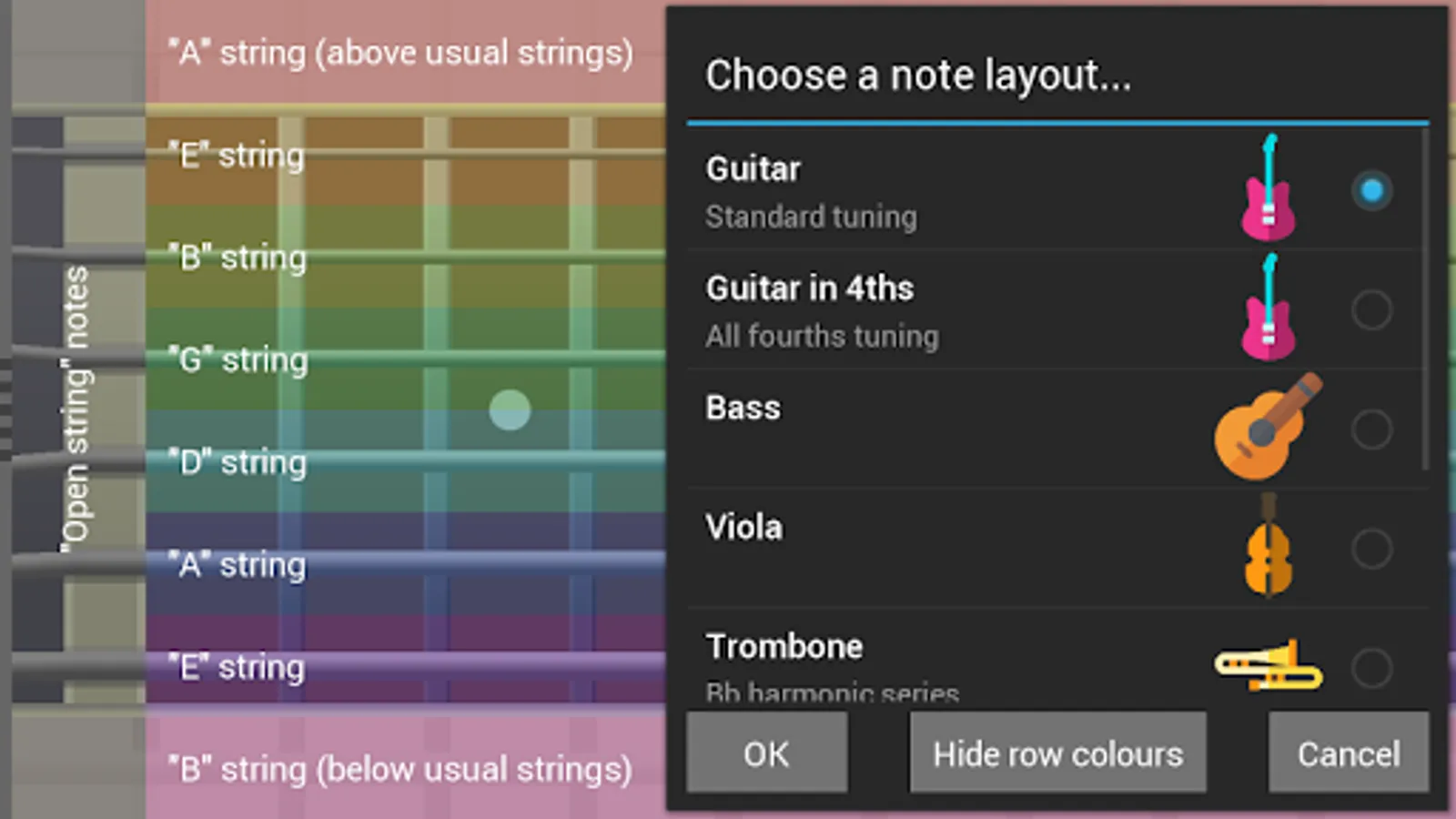Image resolution: width=1456 pixels, height=819 pixels.
Task: Tap the pale dot on the fretboard
Action: tap(510, 409)
